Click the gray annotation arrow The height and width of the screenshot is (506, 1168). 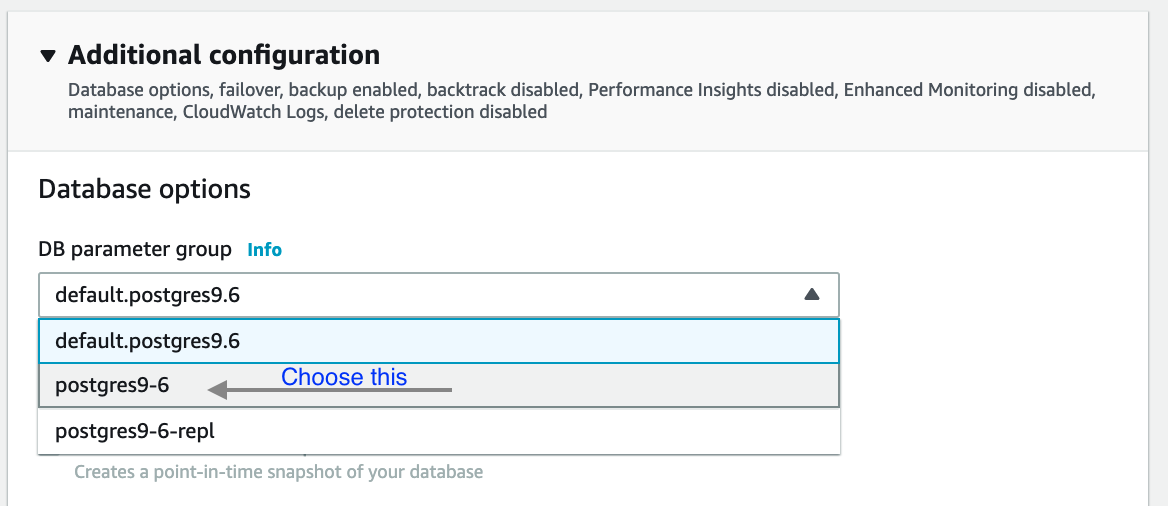click(x=330, y=391)
